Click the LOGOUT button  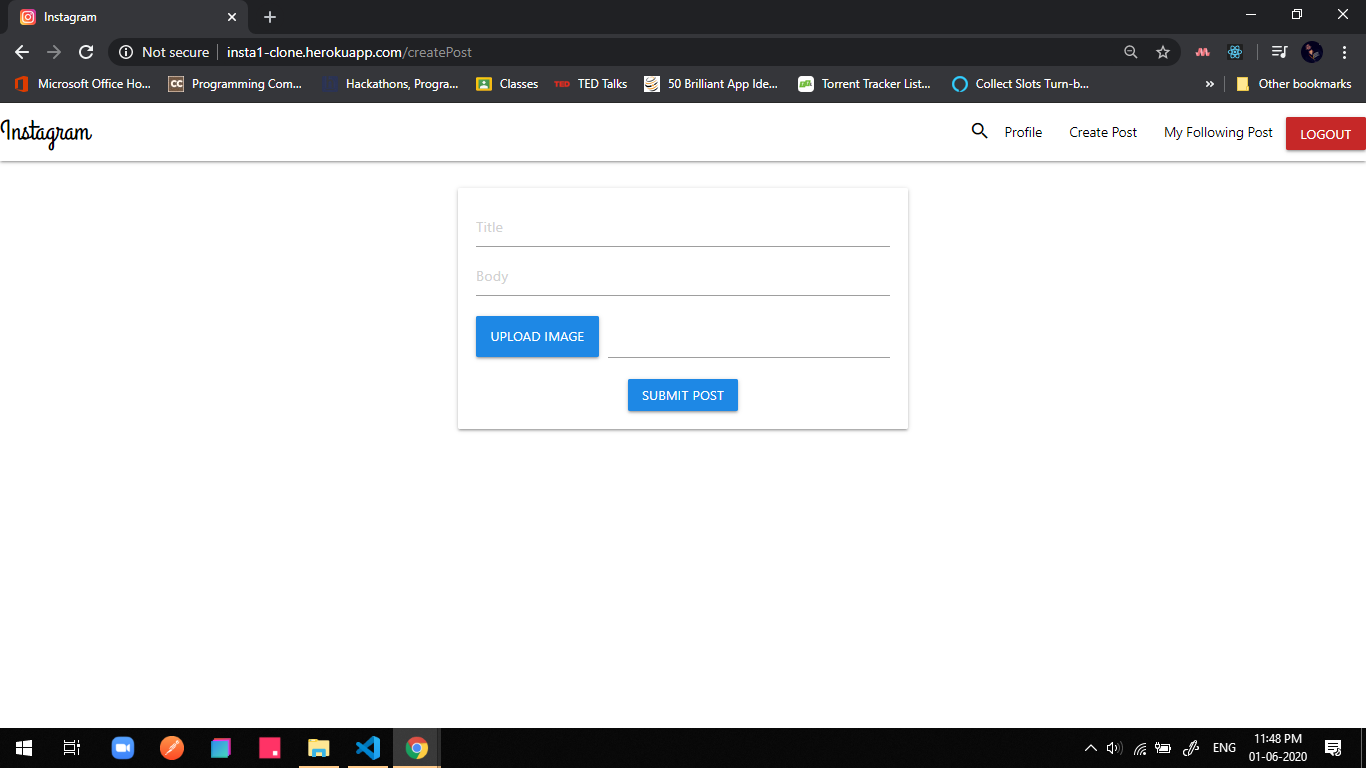tap(1325, 133)
